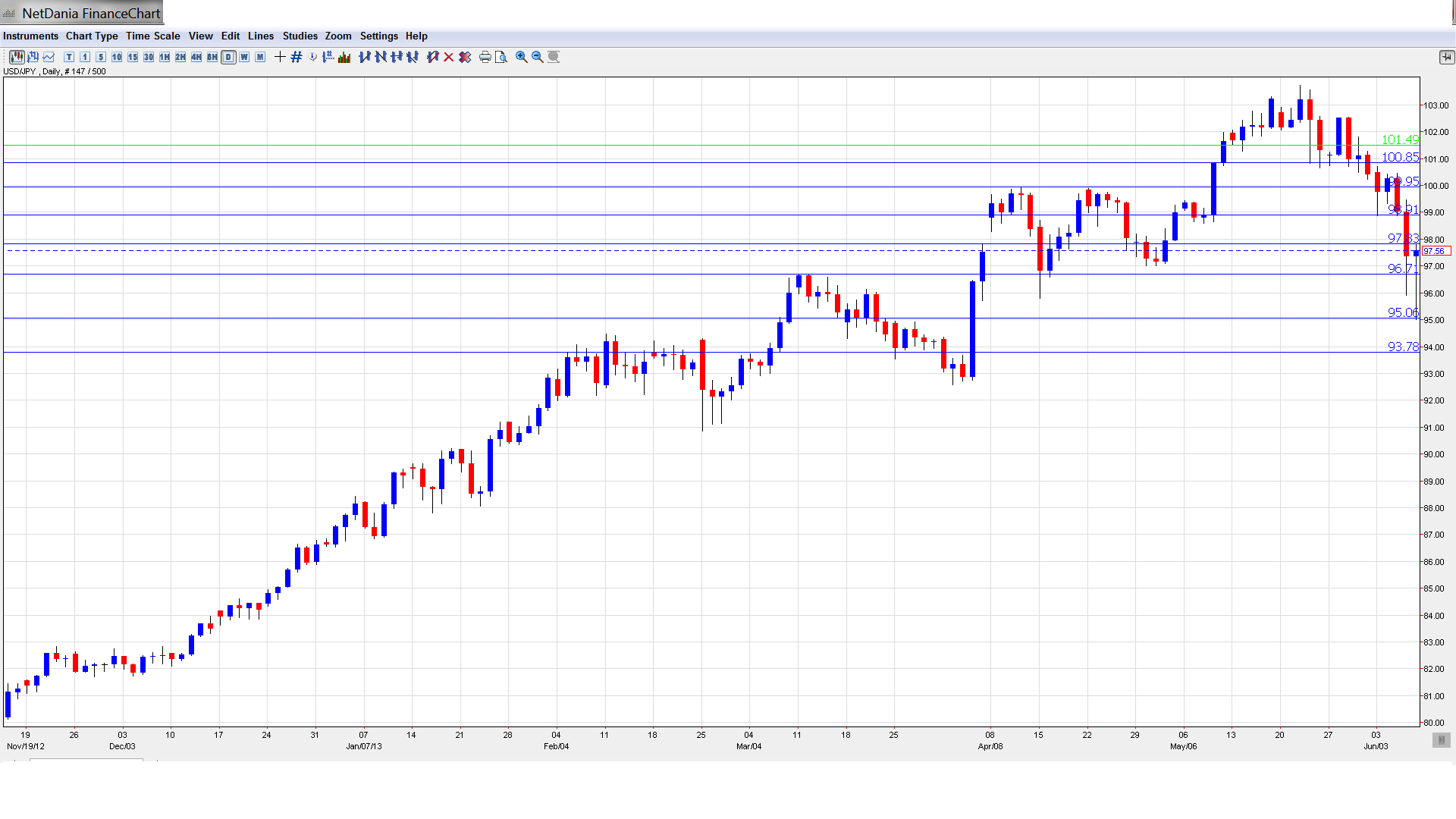The image size is (1456, 819).
Task: Click the zoom out magnifier
Action: tap(538, 57)
